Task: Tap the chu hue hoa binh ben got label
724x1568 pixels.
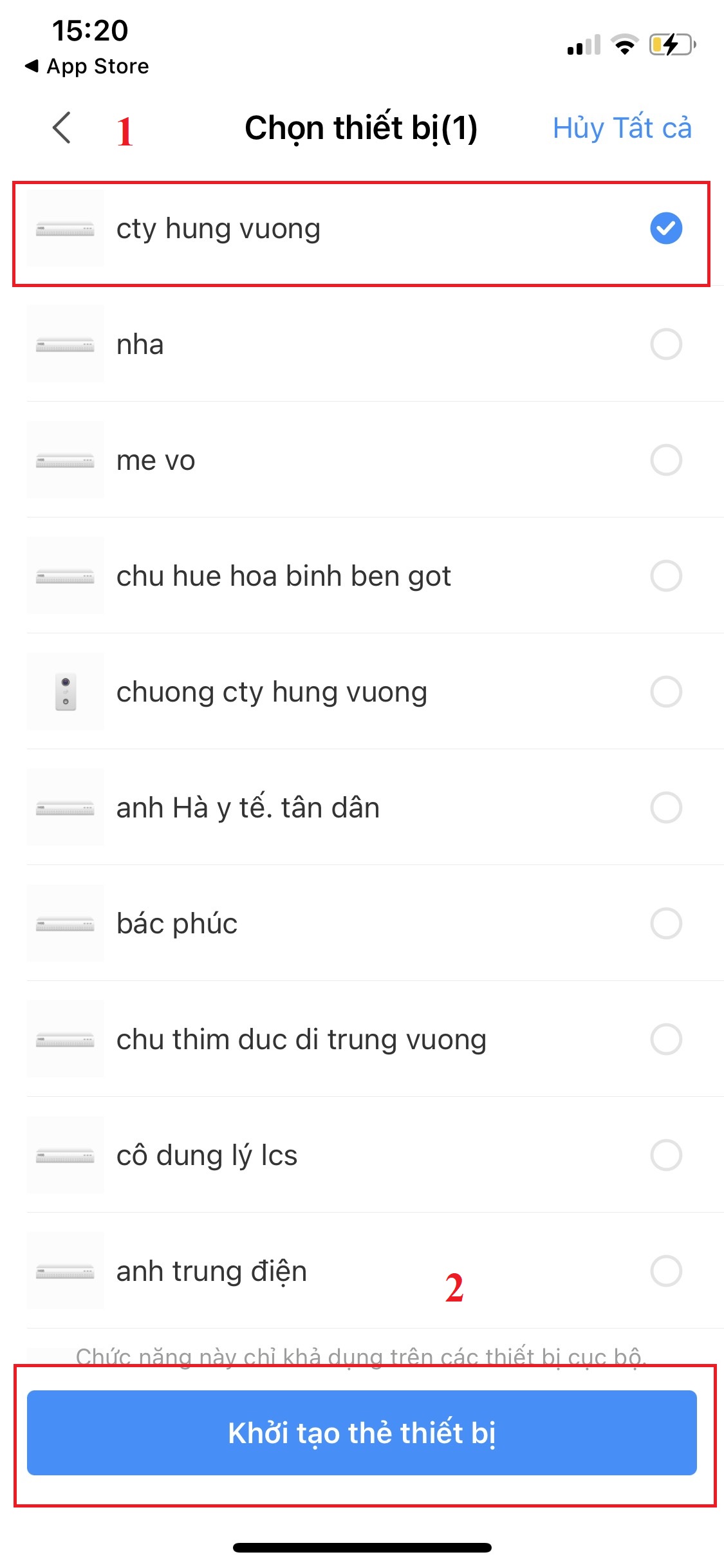Action: coord(283,576)
